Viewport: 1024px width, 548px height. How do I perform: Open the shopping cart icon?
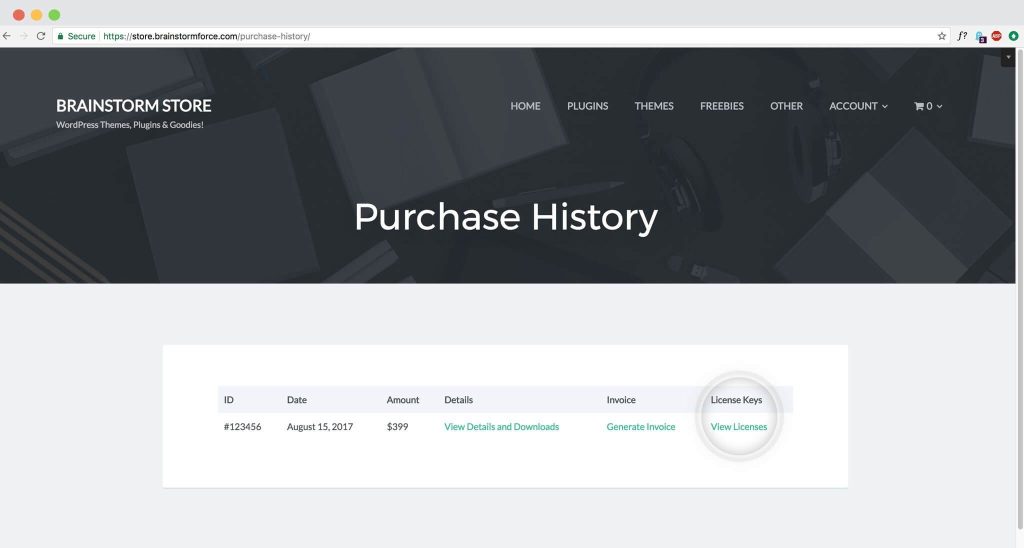(919, 106)
